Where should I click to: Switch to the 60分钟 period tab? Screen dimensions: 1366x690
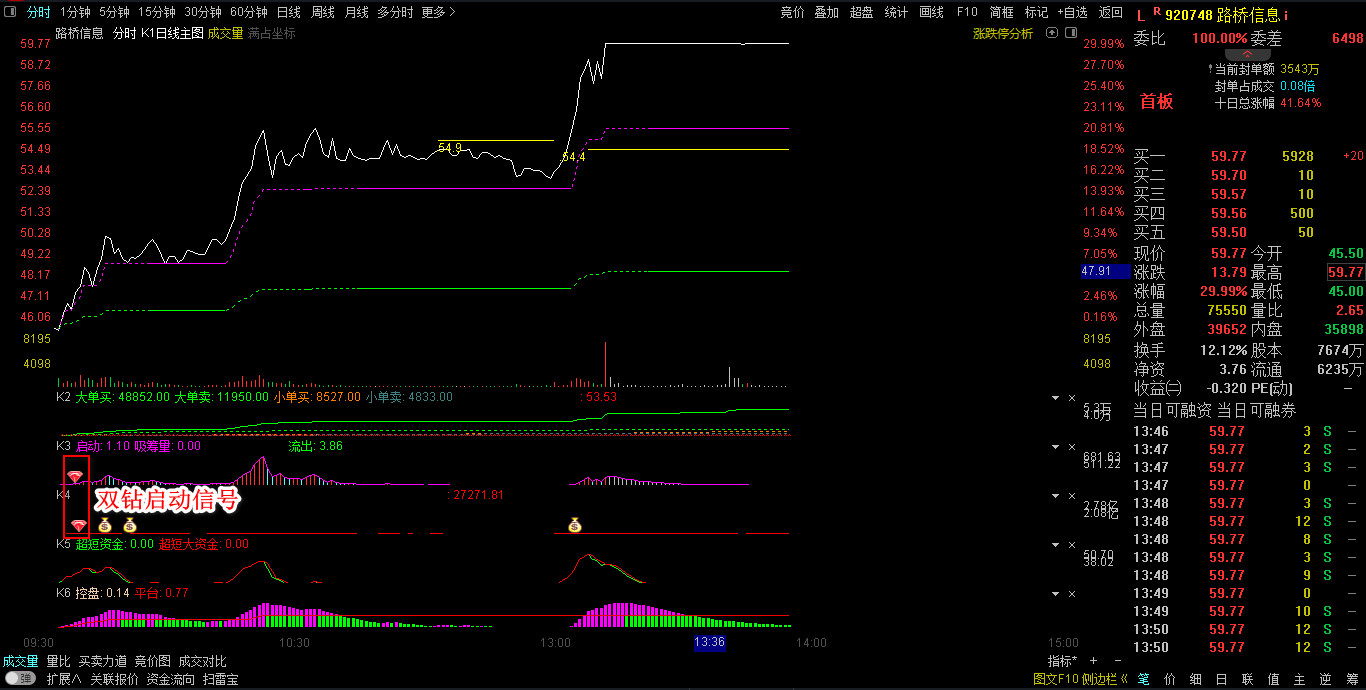[x=249, y=12]
